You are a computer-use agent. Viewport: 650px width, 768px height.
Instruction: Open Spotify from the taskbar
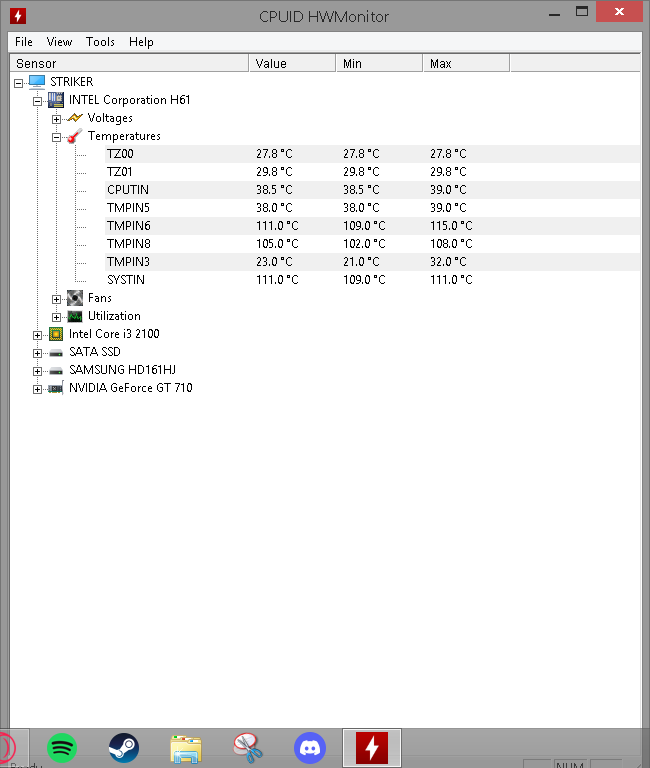click(62, 748)
